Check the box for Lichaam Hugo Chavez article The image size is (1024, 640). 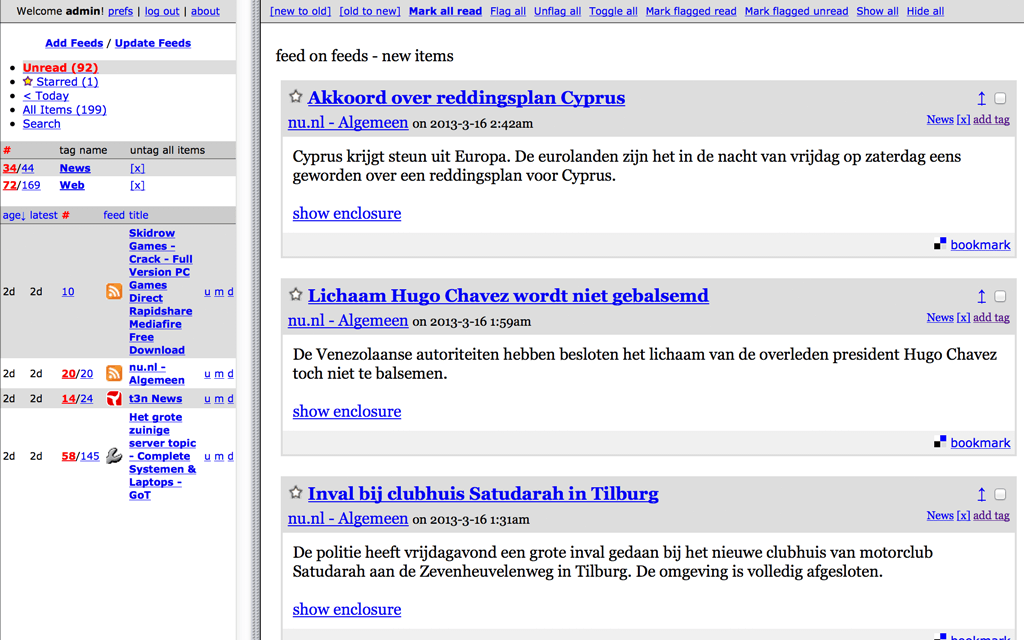click(1000, 296)
